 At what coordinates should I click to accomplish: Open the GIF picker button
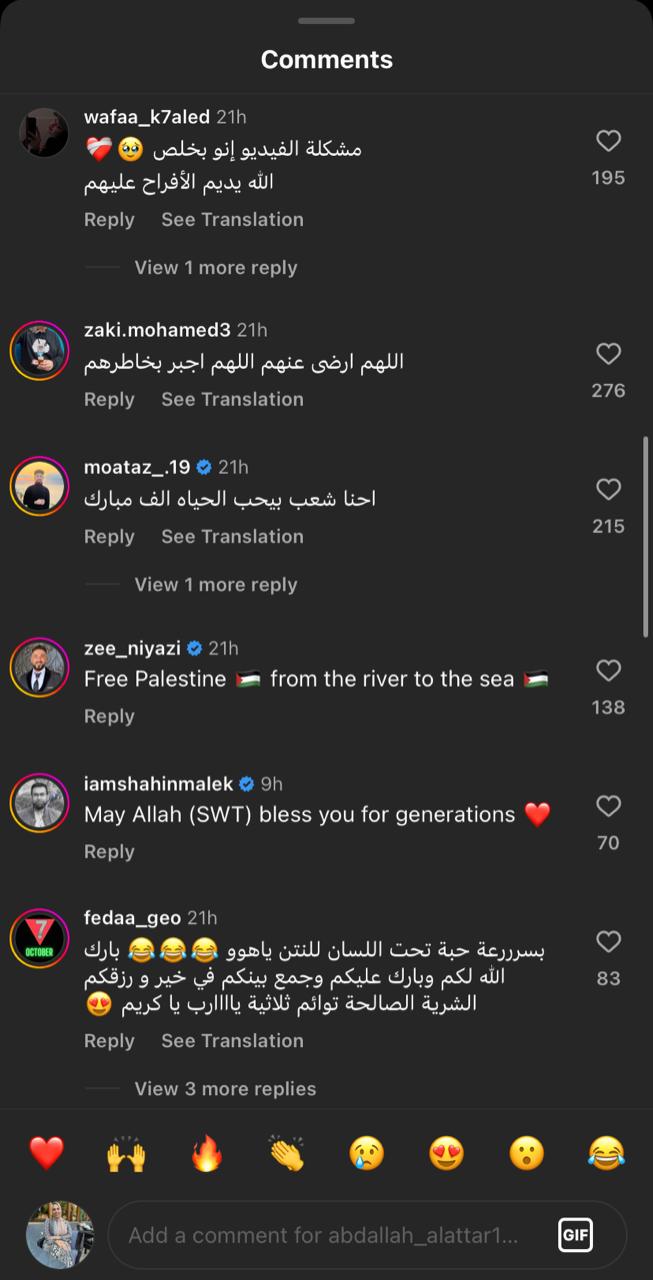click(x=575, y=1235)
